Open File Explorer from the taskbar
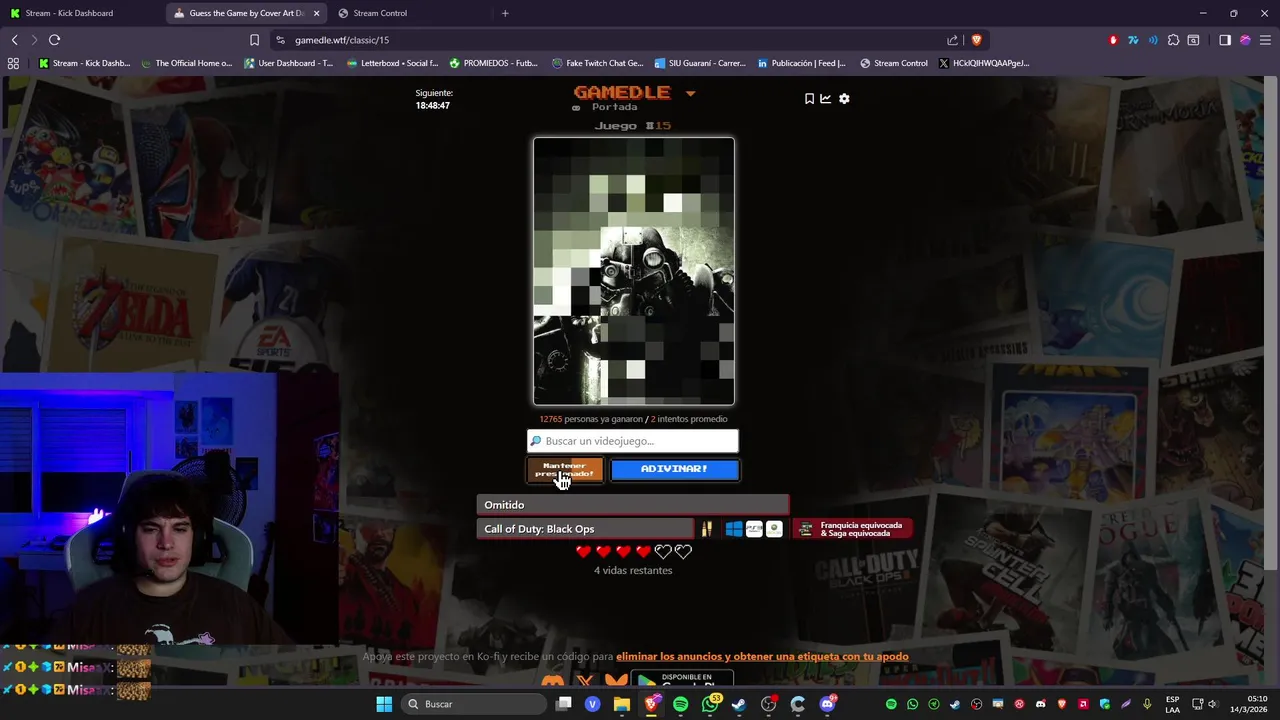 click(x=621, y=704)
